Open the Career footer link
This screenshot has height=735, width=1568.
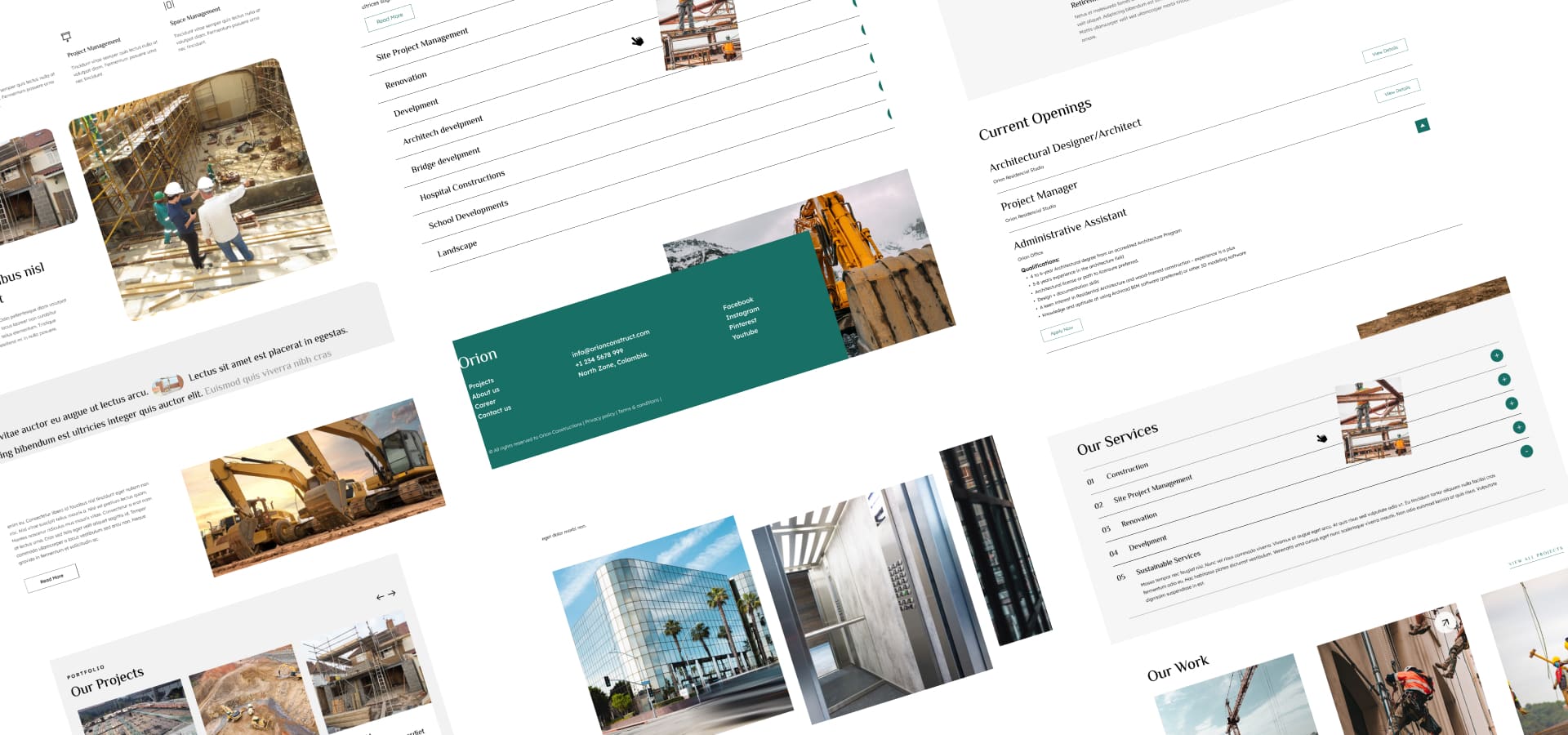pyautogui.click(x=485, y=403)
